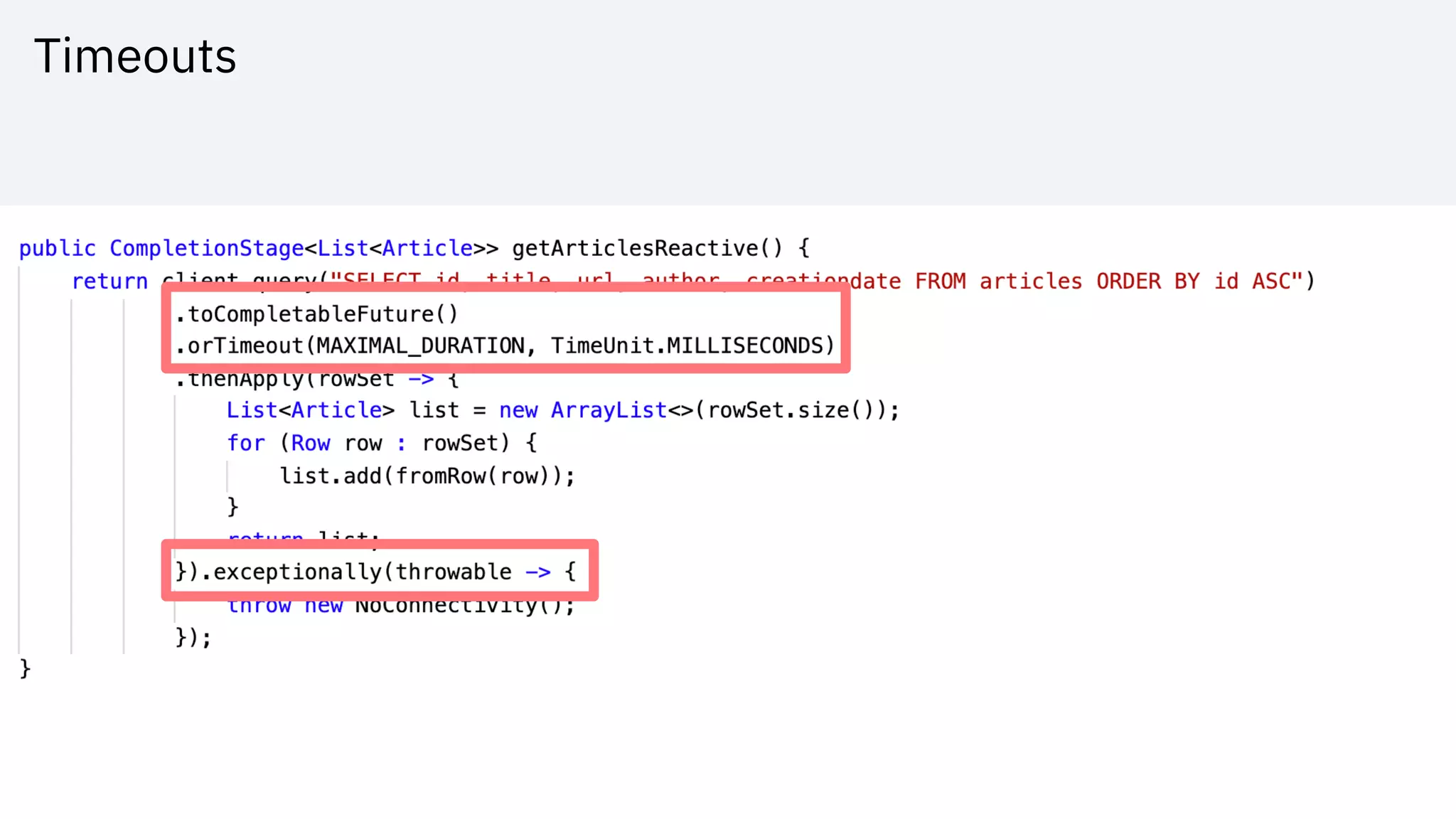
Task: Click the public keyword
Action: (57, 248)
